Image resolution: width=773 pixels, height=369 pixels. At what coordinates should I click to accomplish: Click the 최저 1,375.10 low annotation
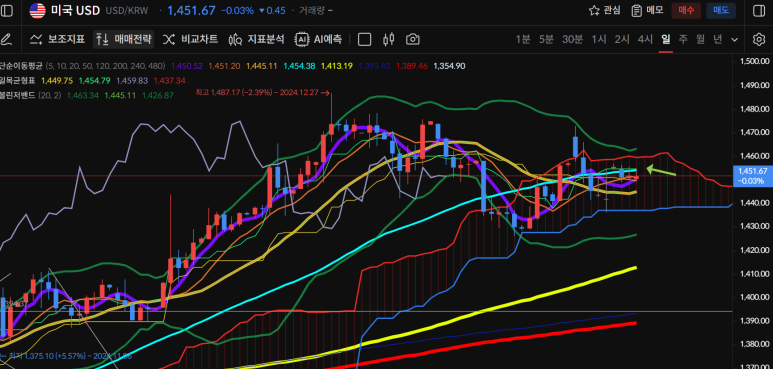click(x=65, y=355)
